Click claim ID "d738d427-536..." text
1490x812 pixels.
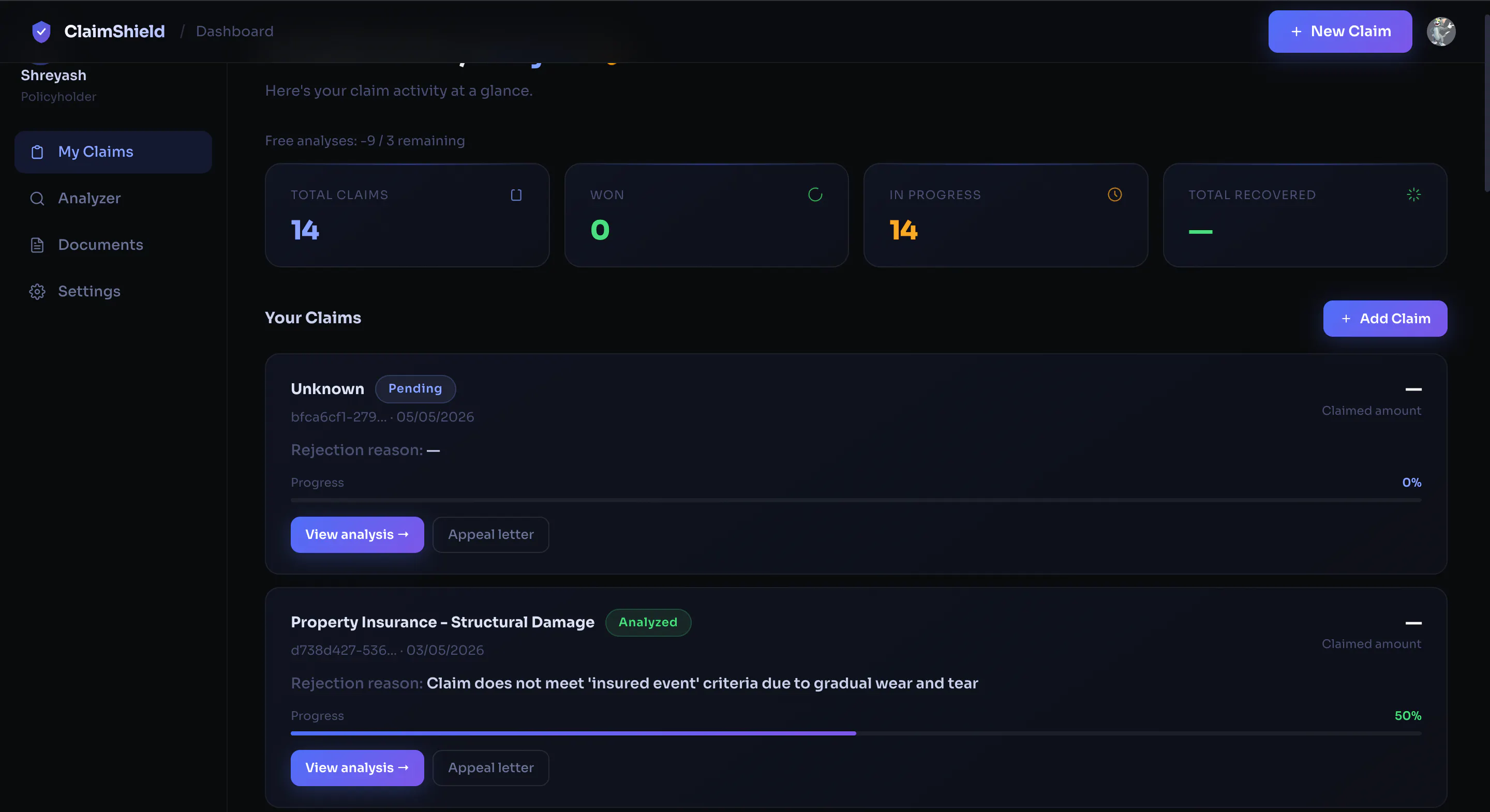coord(344,650)
